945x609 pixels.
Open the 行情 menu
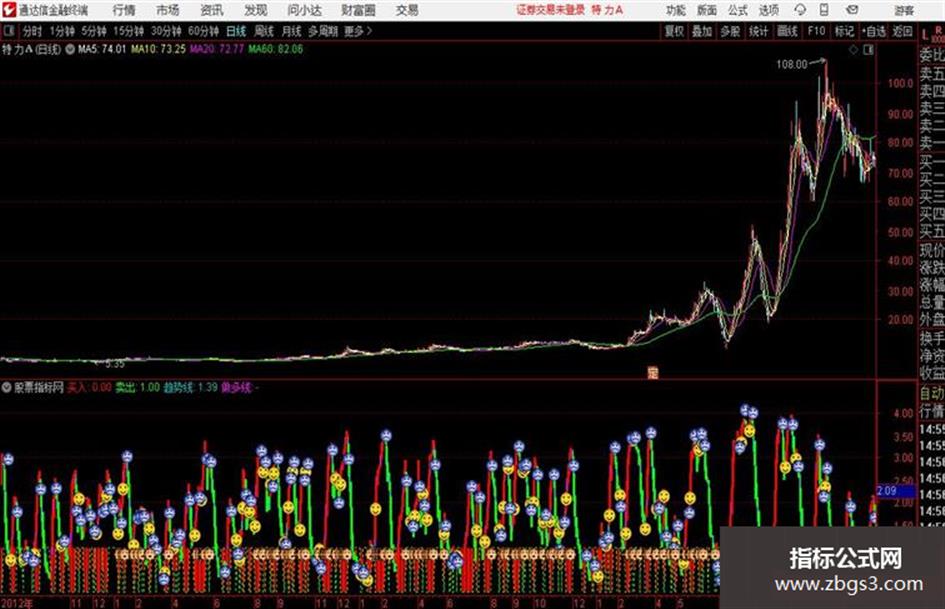(124, 10)
